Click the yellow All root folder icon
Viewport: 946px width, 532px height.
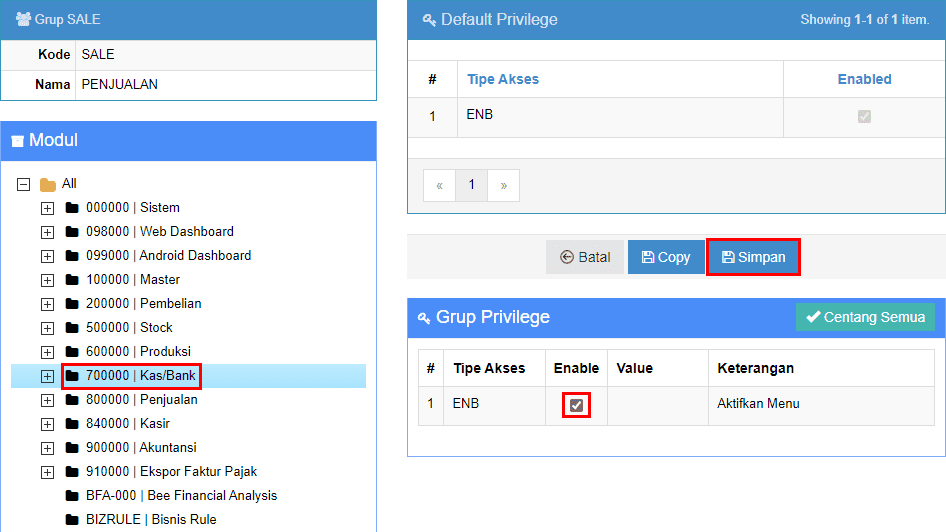[47, 184]
